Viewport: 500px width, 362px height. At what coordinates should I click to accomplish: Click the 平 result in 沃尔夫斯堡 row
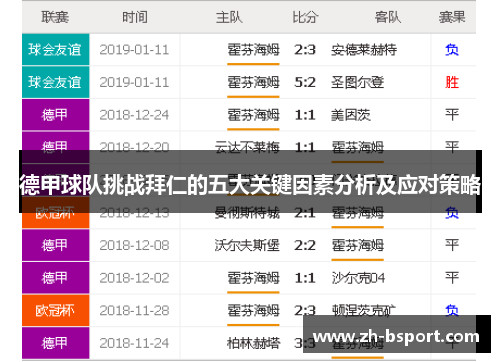coord(452,245)
